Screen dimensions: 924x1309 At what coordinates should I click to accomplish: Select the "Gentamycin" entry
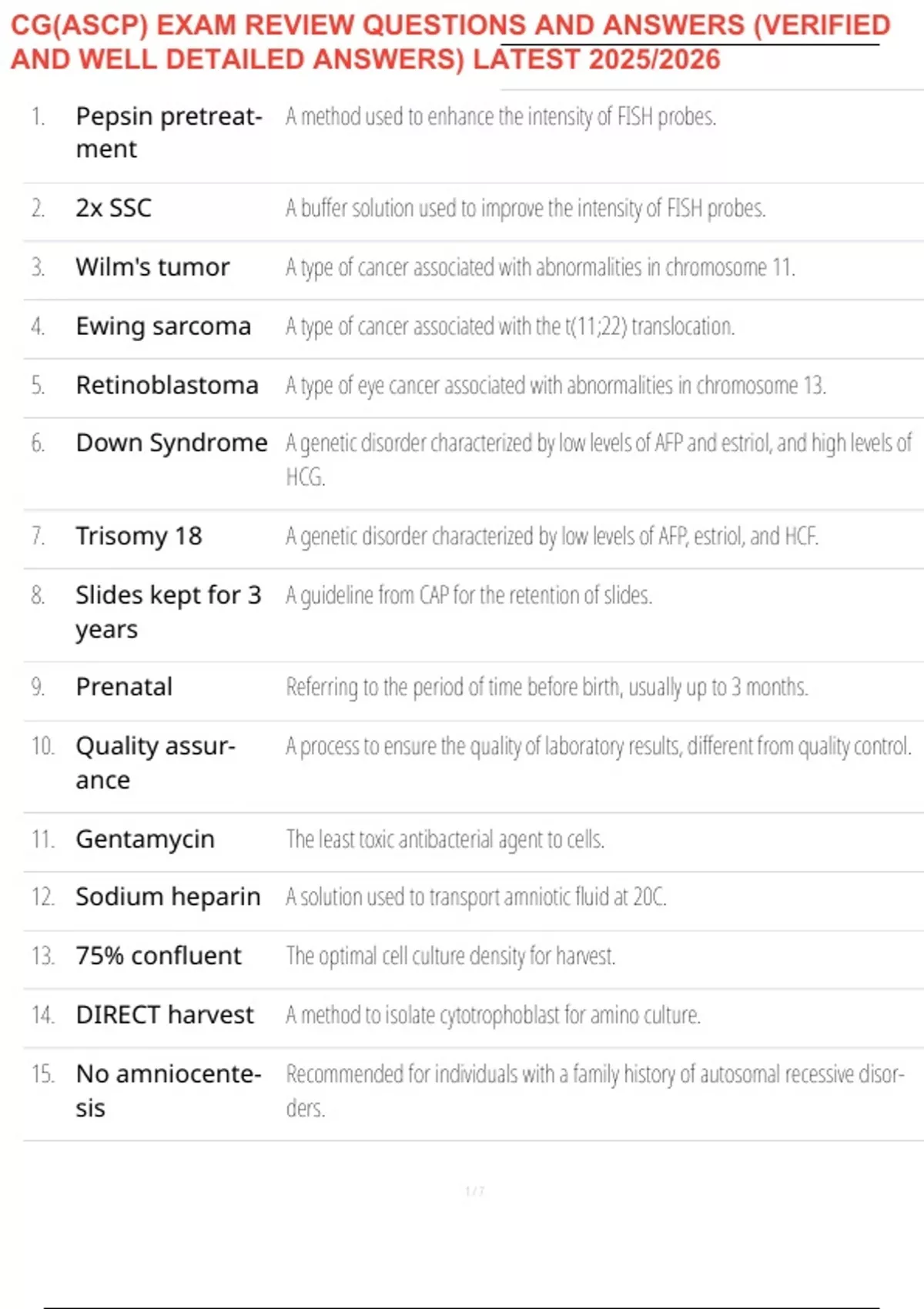(145, 839)
